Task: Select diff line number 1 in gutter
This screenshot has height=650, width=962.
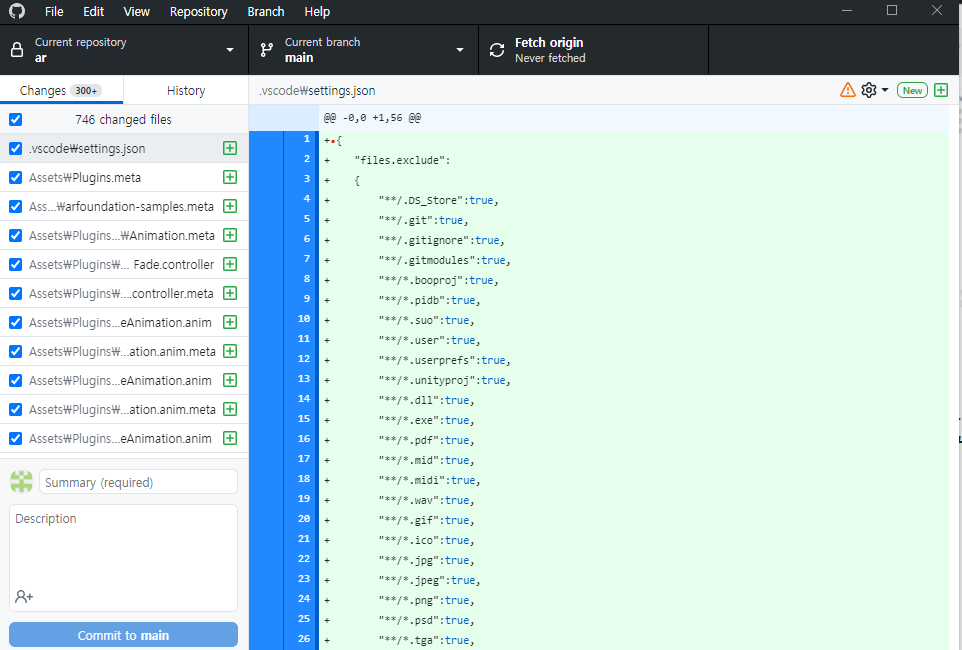Action: 306,139
